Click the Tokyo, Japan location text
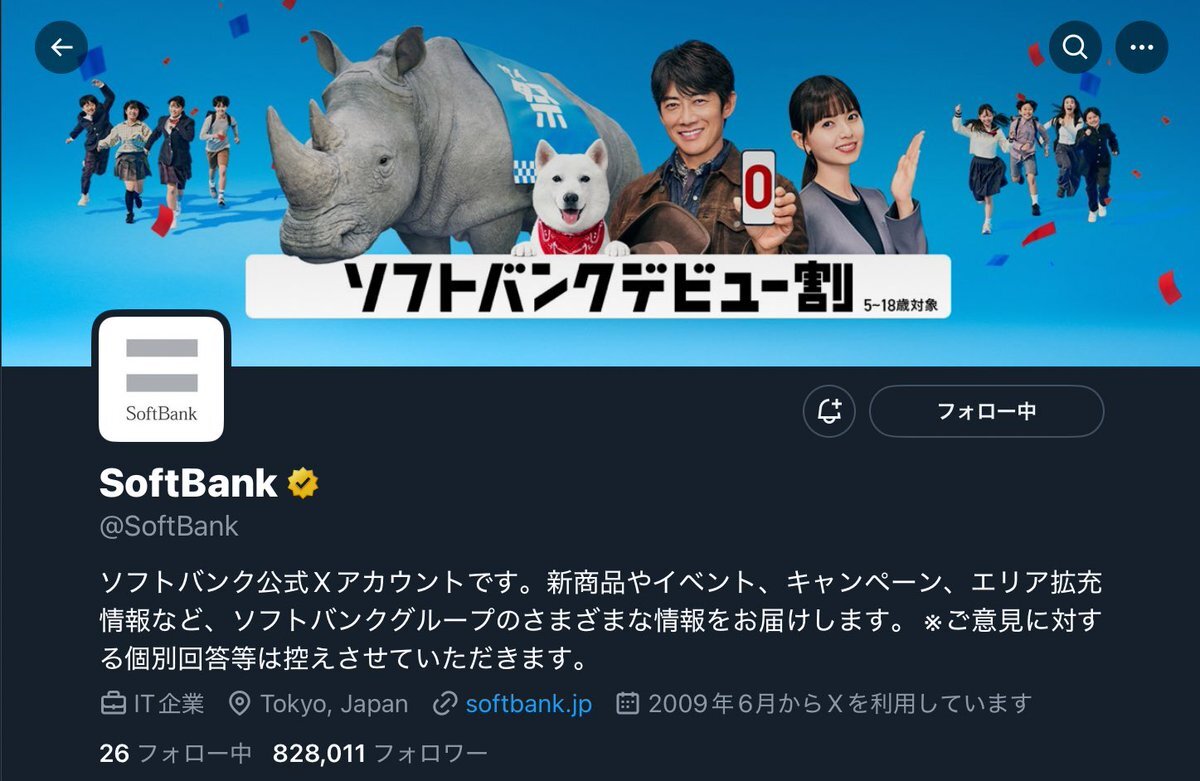Screen dimensions: 1200x781 (x=334, y=704)
